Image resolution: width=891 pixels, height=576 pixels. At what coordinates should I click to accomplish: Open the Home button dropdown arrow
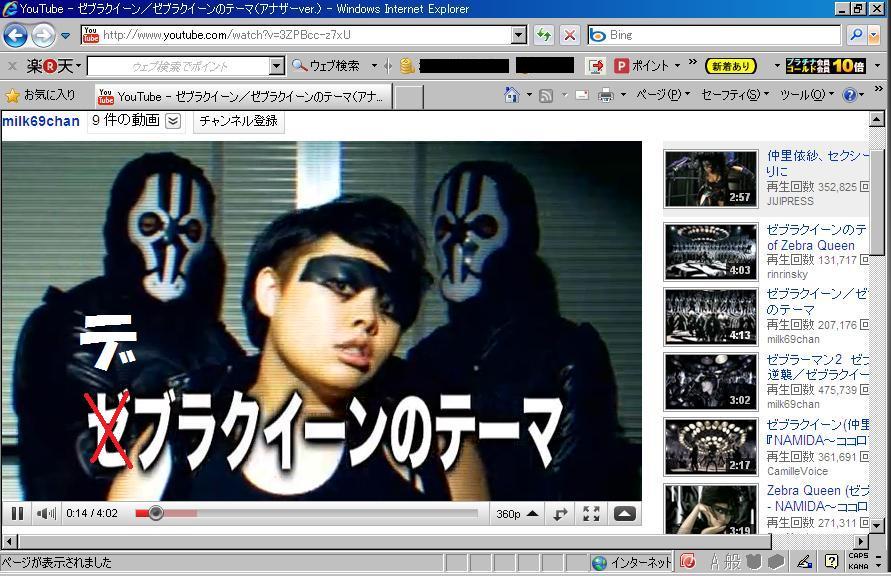(529, 95)
